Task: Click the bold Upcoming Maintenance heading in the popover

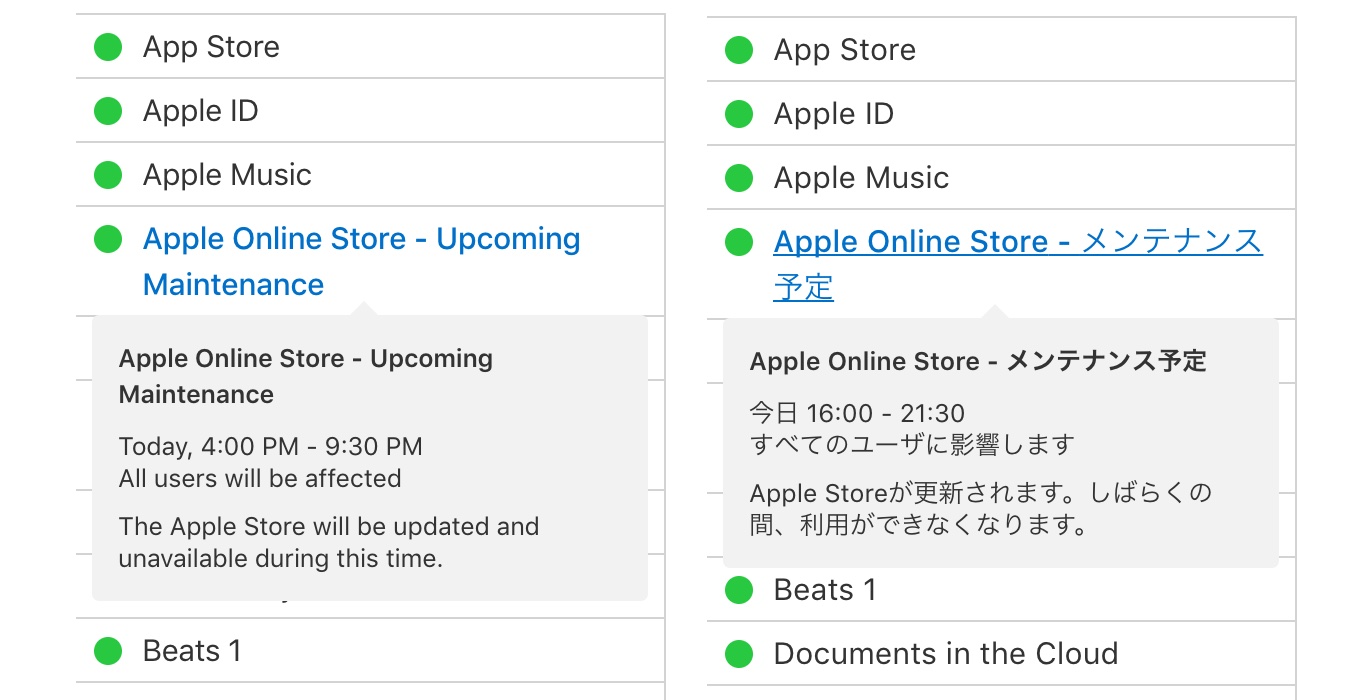Action: tap(305, 376)
